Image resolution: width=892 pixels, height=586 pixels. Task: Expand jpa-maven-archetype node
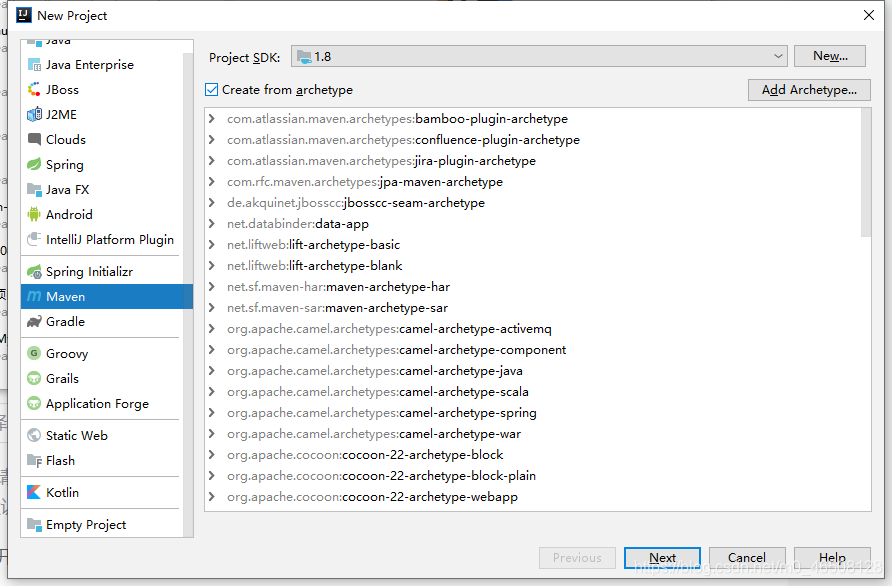pyautogui.click(x=212, y=181)
